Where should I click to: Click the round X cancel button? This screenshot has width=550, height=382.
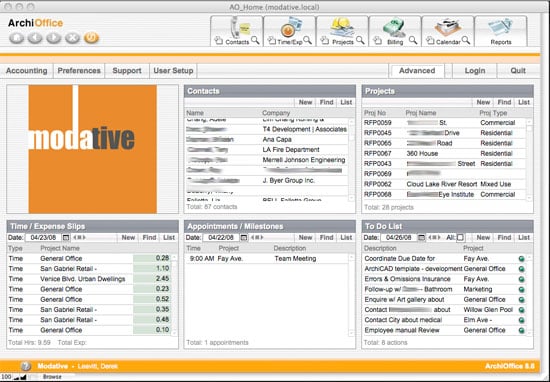pos(72,37)
